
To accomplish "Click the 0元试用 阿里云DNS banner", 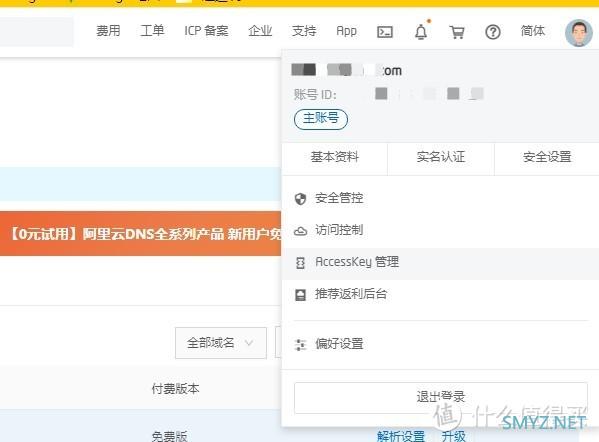I will (141, 233).
